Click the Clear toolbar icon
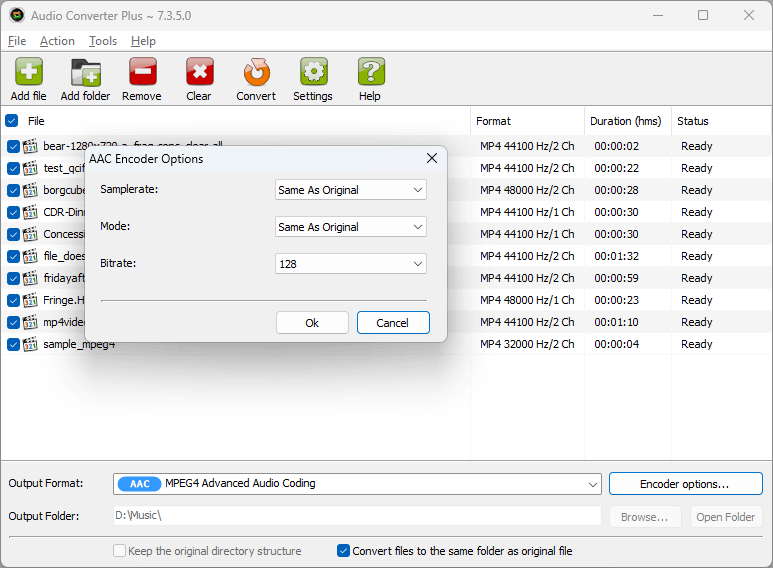This screenshot has width=773, height=568. [x=200, y=72]
